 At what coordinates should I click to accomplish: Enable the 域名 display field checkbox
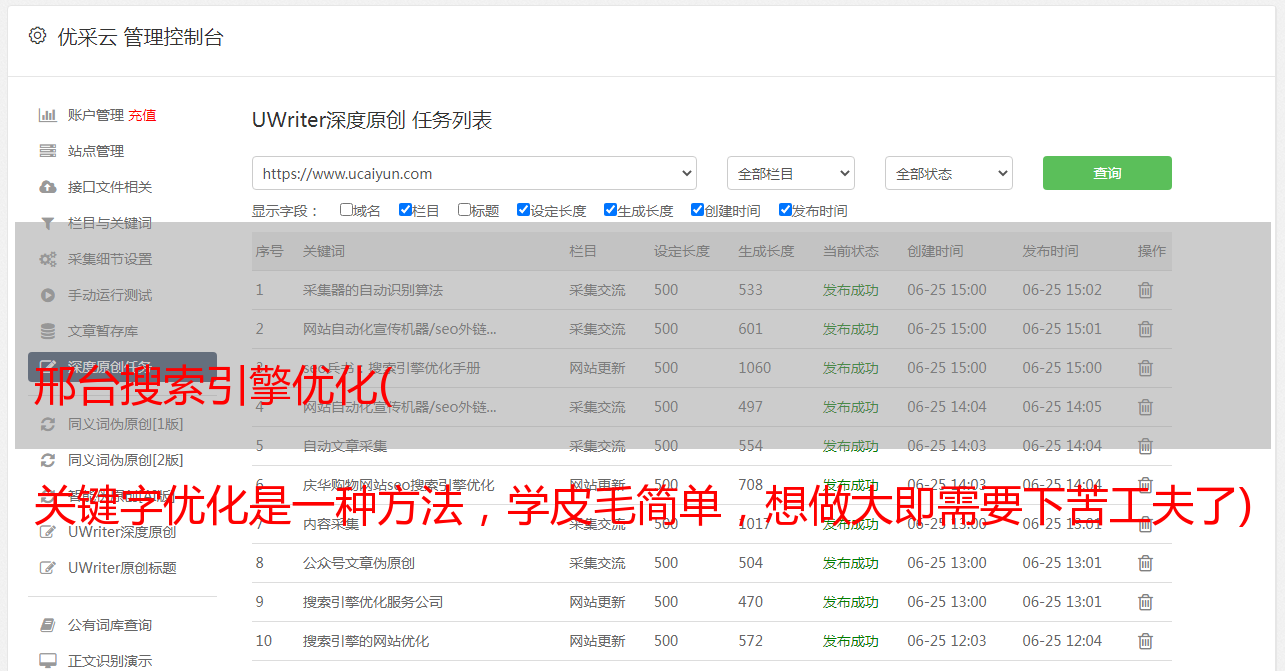346,210
